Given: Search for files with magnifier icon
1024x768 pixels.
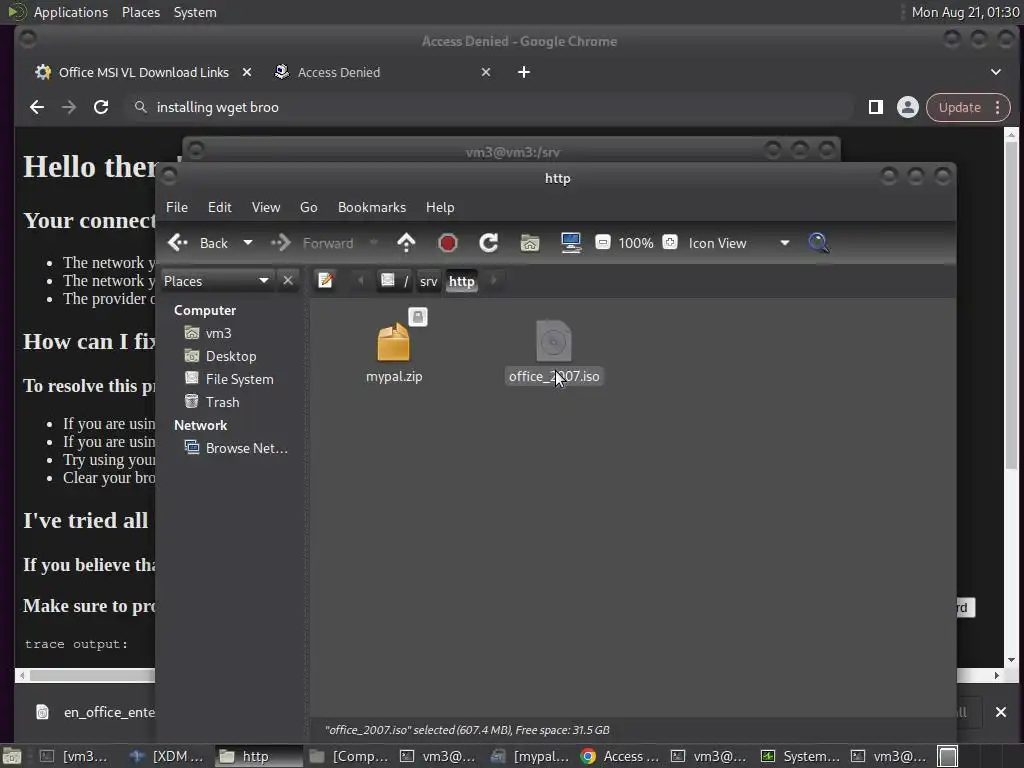Looking at the screenshot, I should point(818,243).
